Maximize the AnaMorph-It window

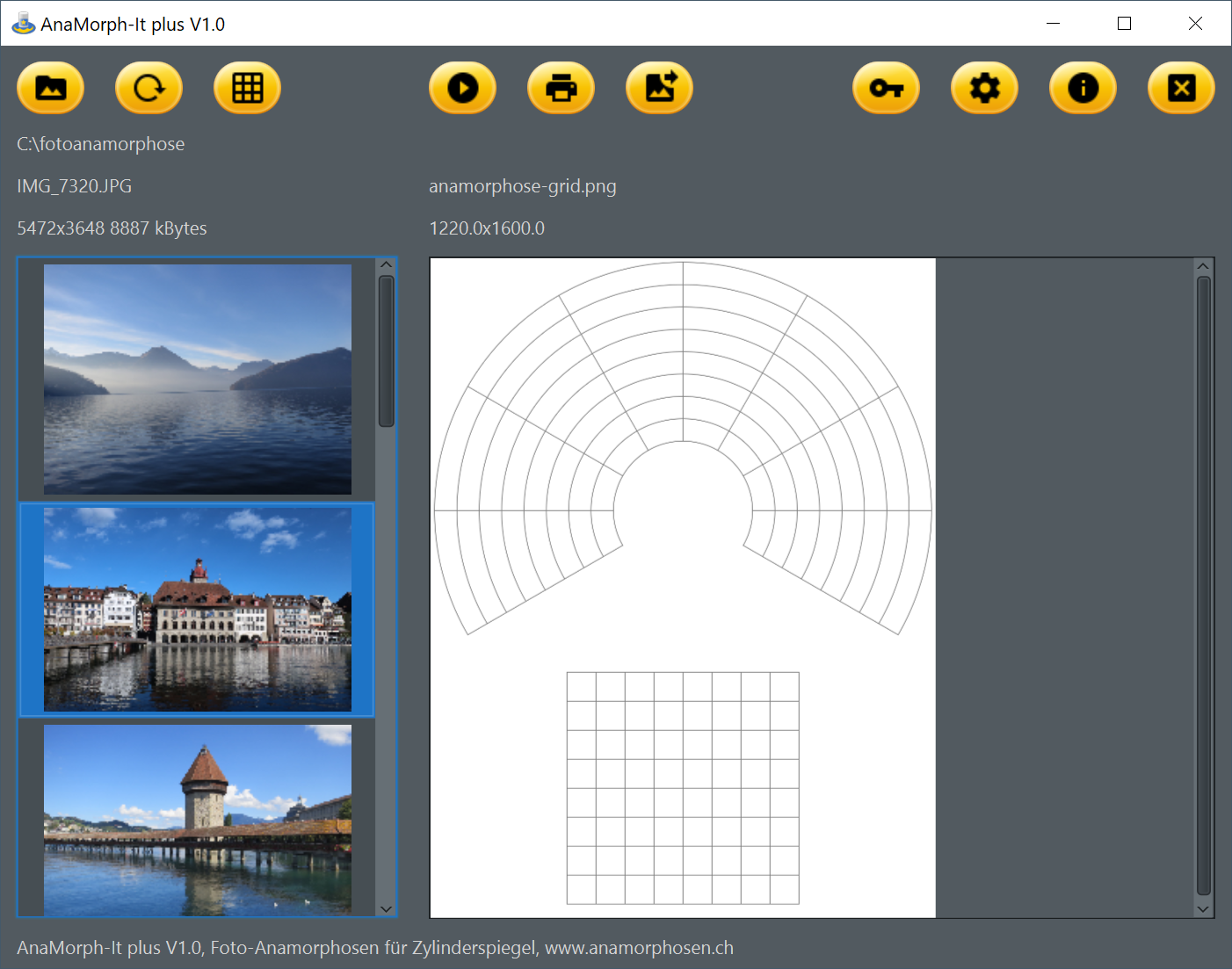coord(1124,24)
